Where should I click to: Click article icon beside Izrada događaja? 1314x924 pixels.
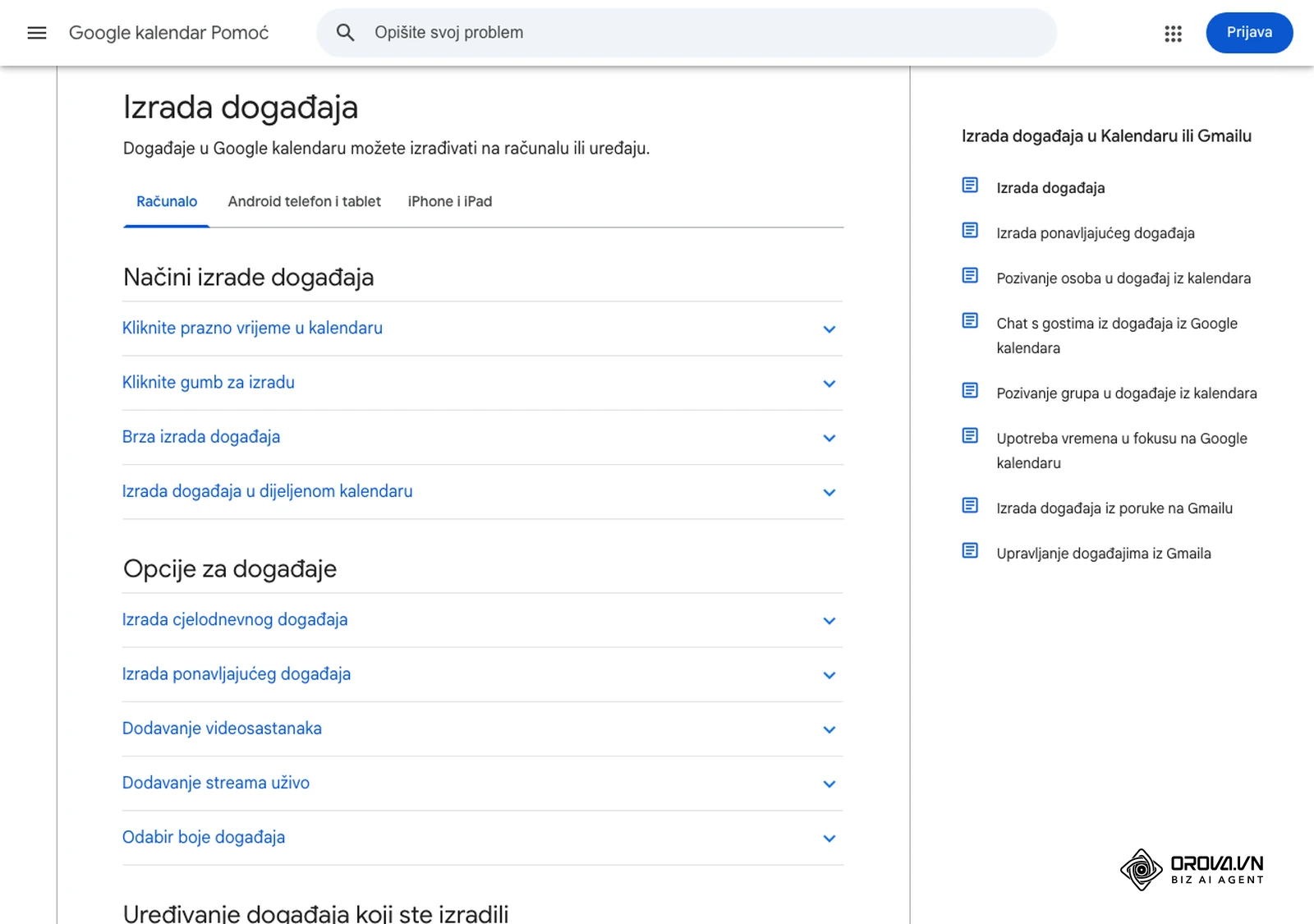pos(970,186)
